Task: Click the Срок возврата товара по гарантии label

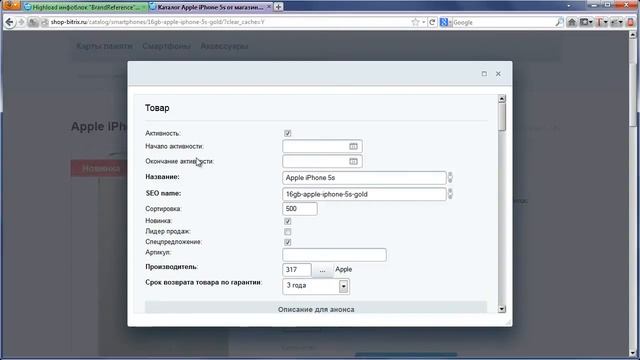Action: (x=204, y=282)
